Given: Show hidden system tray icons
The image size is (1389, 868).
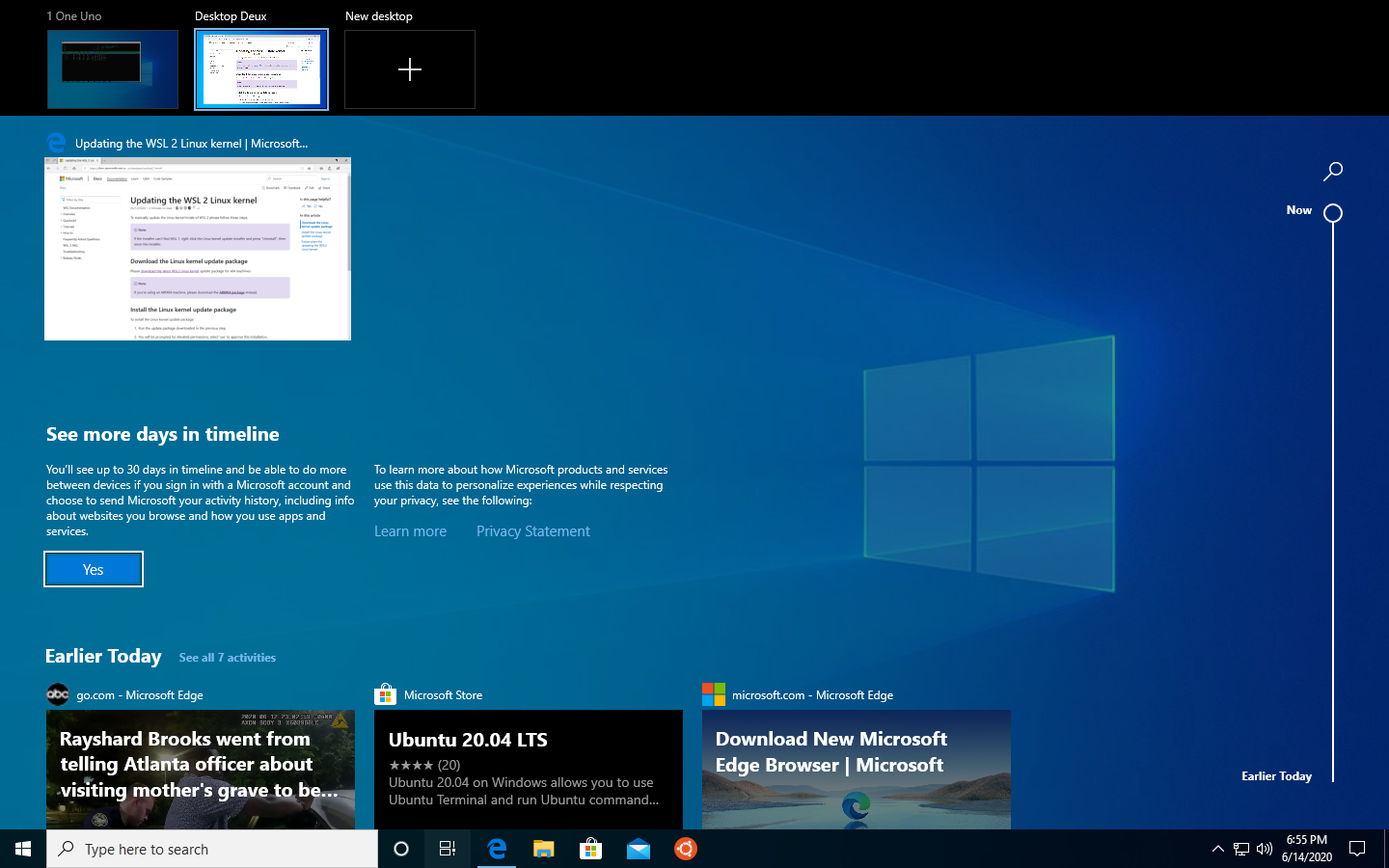Looking at the screenshot, I should click(x=1217, y=849).
